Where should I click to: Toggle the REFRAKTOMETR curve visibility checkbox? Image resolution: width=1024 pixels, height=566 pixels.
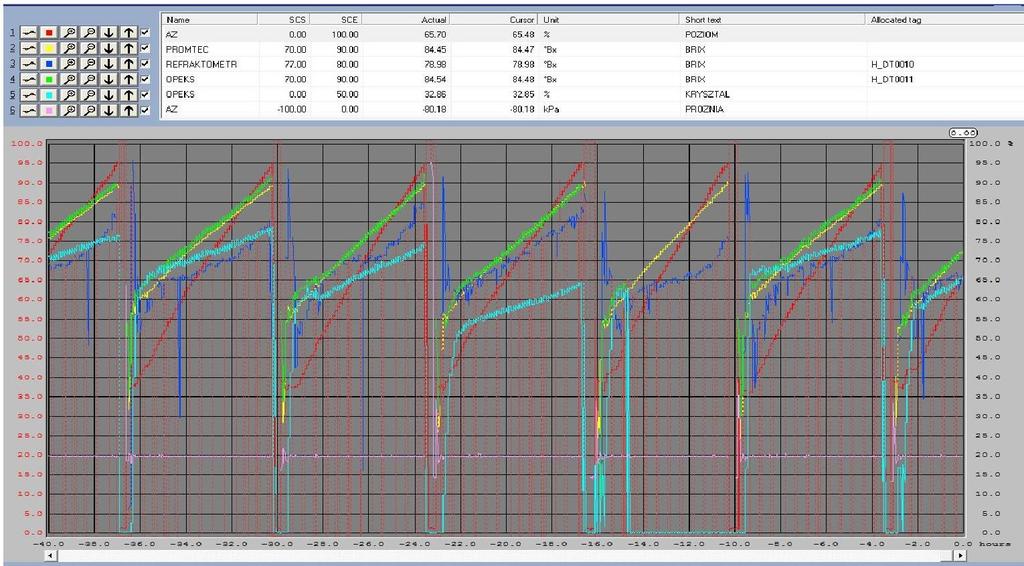145,63
